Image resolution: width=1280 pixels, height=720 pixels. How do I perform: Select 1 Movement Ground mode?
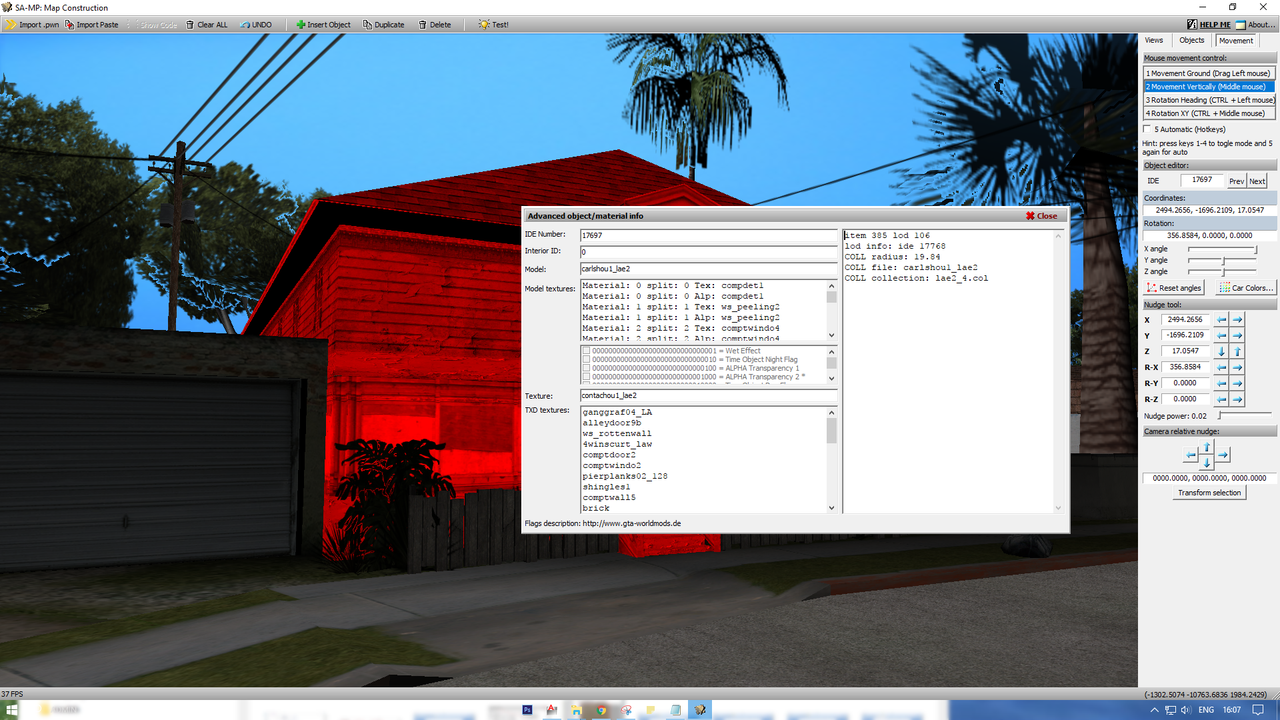(1209, 73)
